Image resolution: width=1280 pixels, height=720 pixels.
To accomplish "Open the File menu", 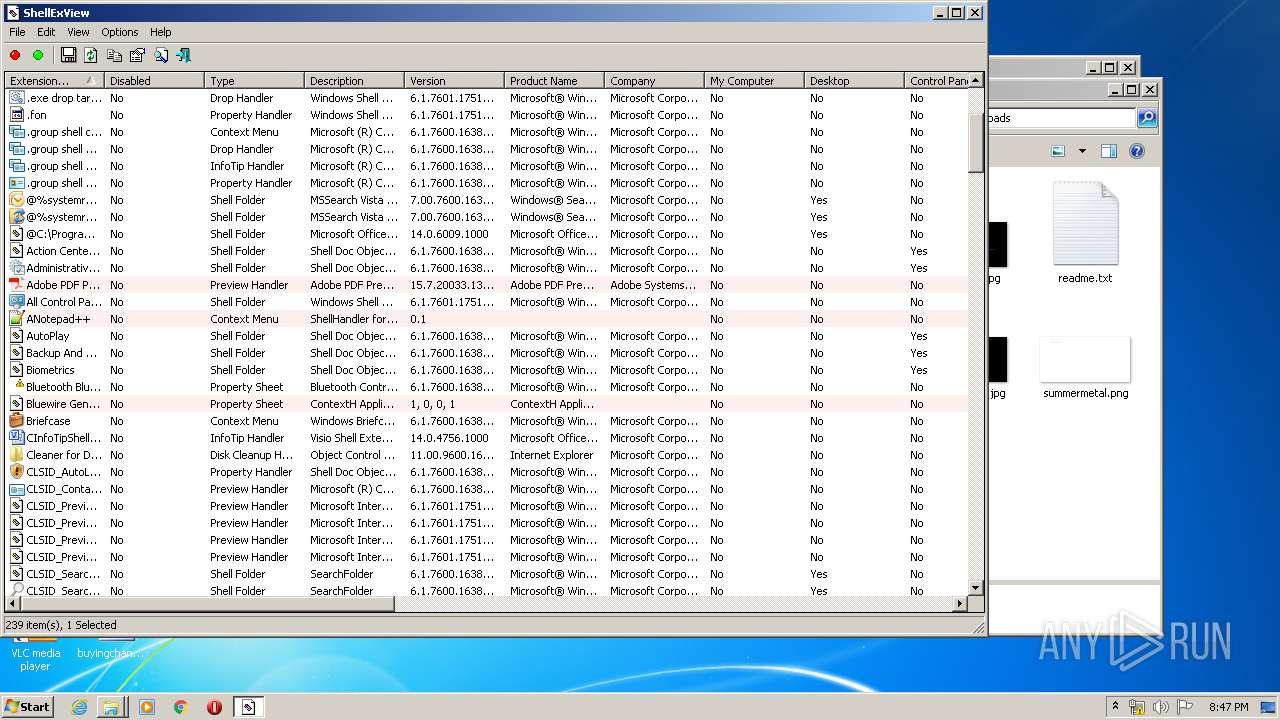I will coord(17,32).
